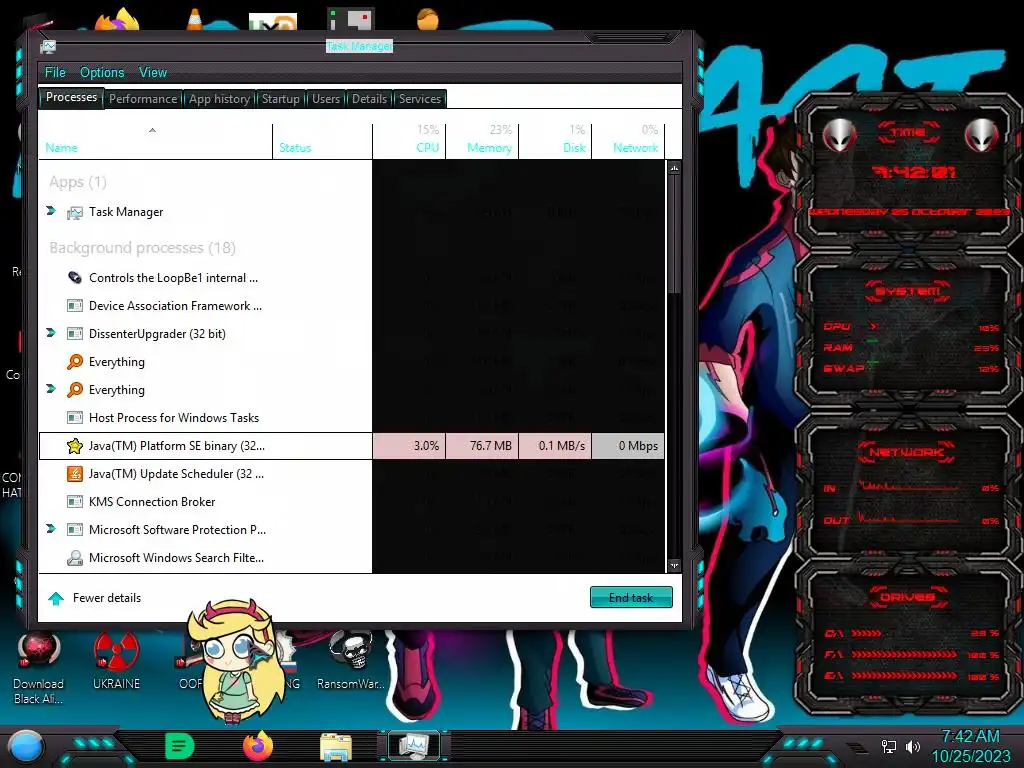Click the scrollbar up arrow

(x=674, y=168)
